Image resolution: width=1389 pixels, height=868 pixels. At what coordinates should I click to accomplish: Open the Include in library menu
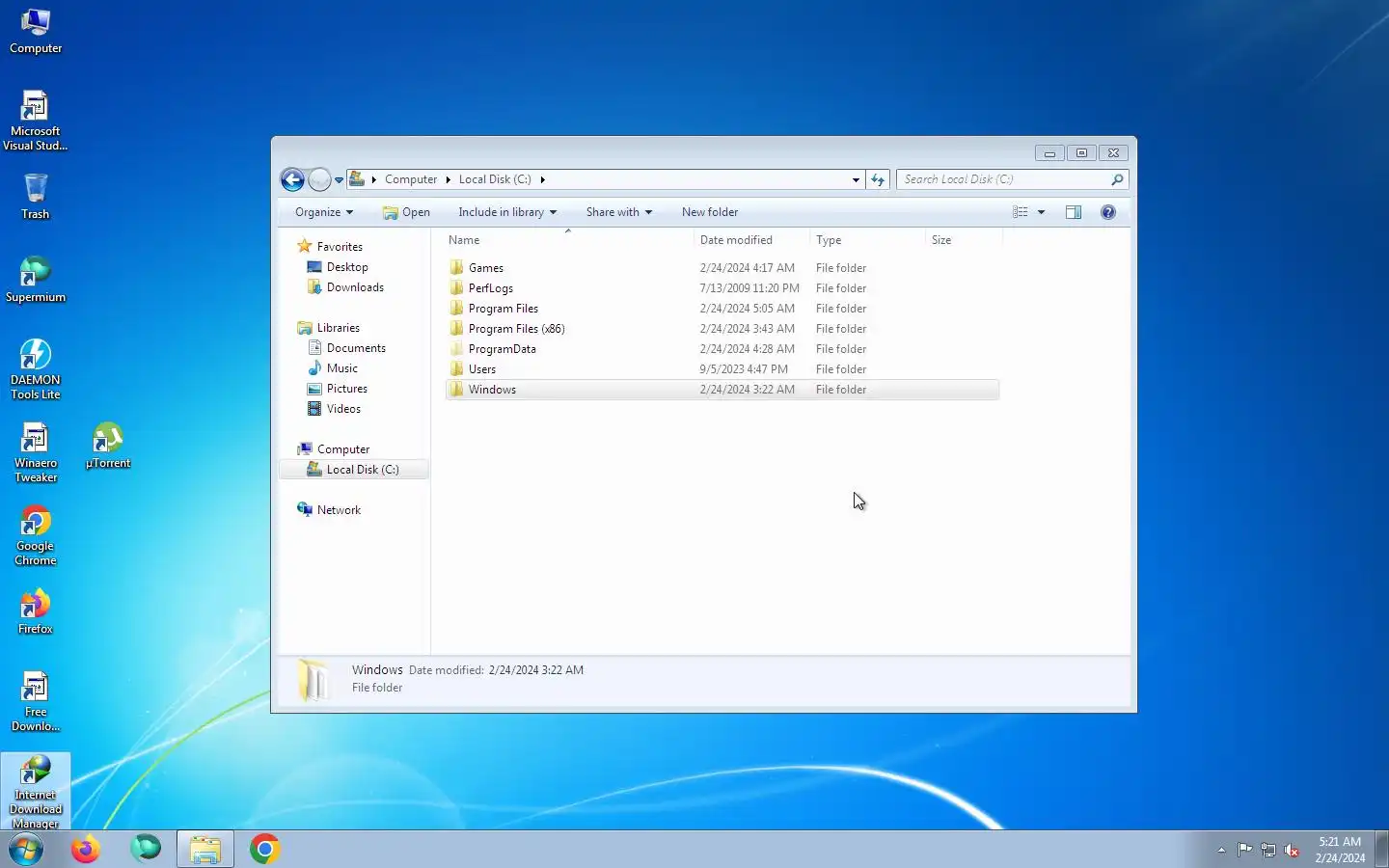(507, 212)
